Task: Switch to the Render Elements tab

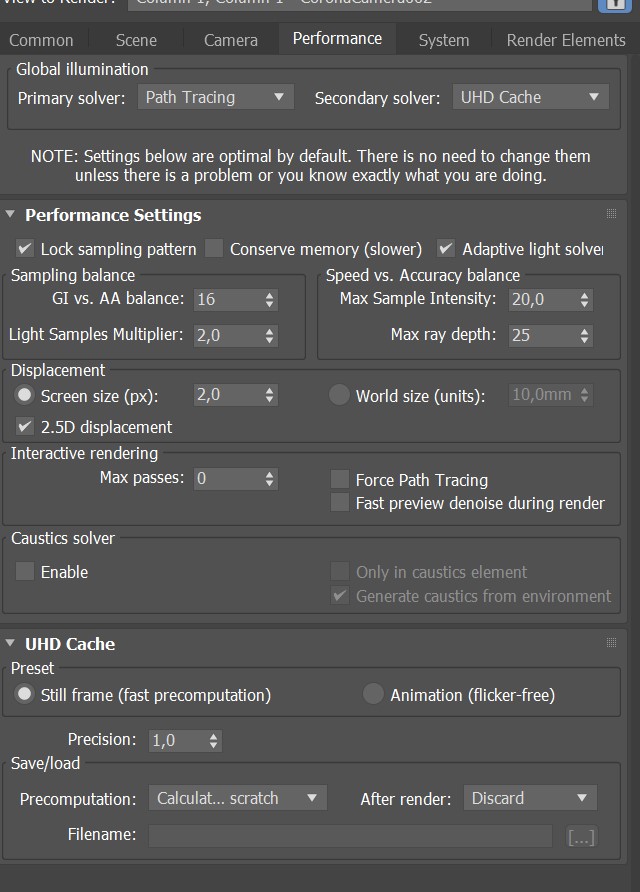Action: point(565,40)
